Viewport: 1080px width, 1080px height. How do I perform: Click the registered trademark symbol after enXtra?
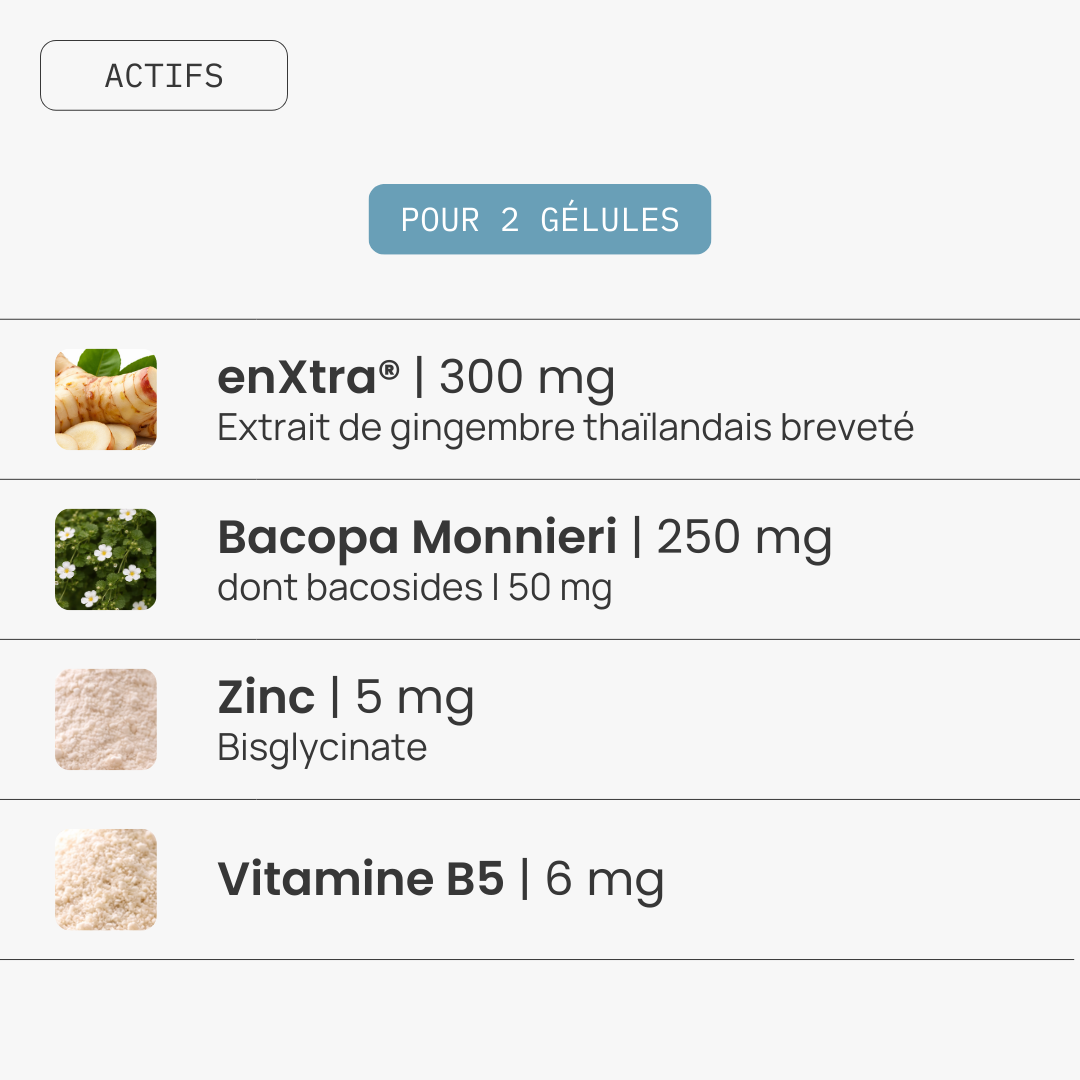389,370
